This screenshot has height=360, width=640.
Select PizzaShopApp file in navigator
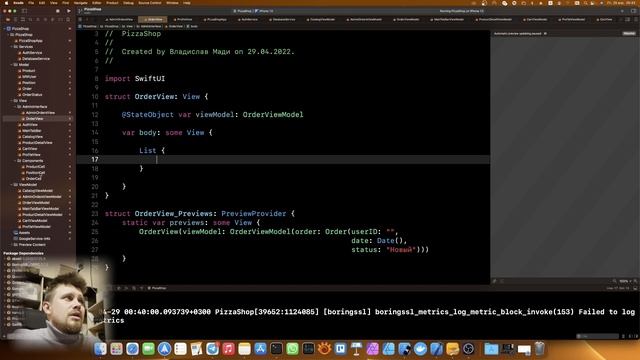pyautogui.click(x=31, y=40)
